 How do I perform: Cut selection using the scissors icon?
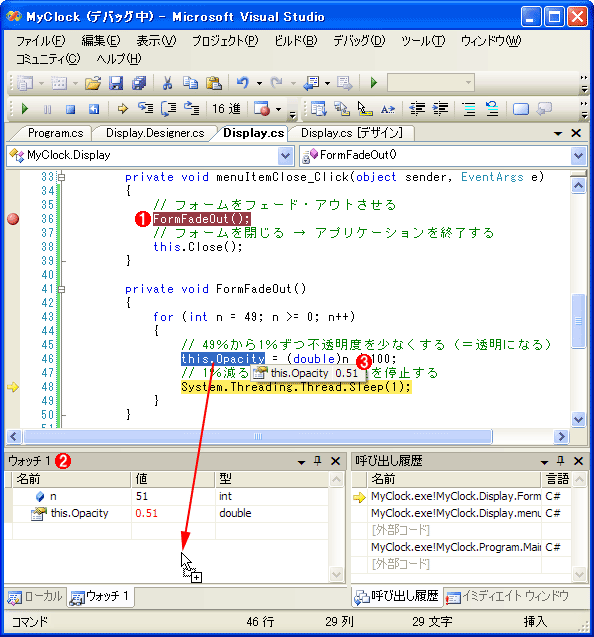(167, 83)
